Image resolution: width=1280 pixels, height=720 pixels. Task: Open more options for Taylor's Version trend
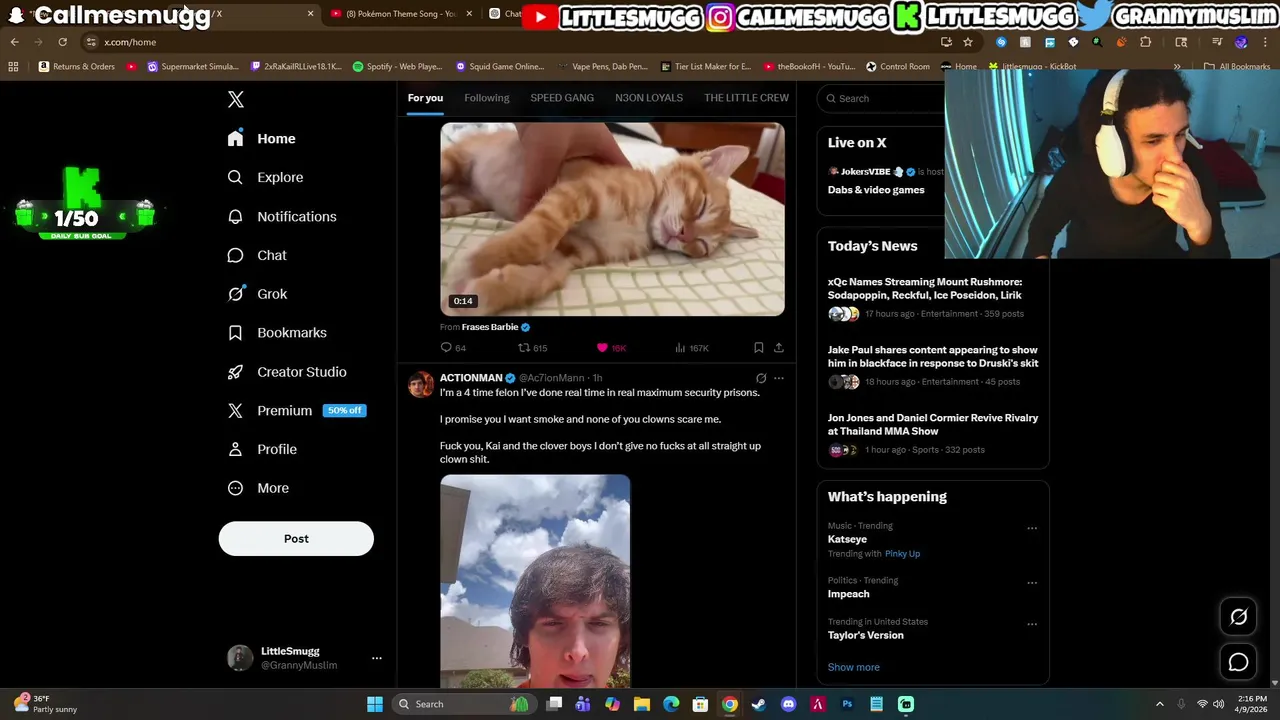[x=1032, y=624]
